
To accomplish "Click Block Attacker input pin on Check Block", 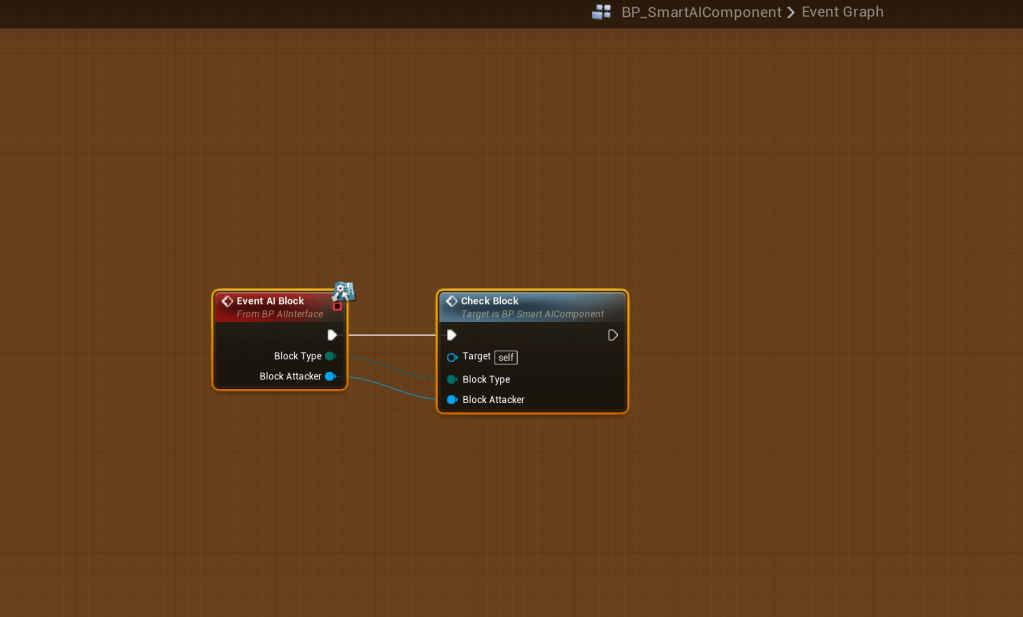I will coord(451,400).
